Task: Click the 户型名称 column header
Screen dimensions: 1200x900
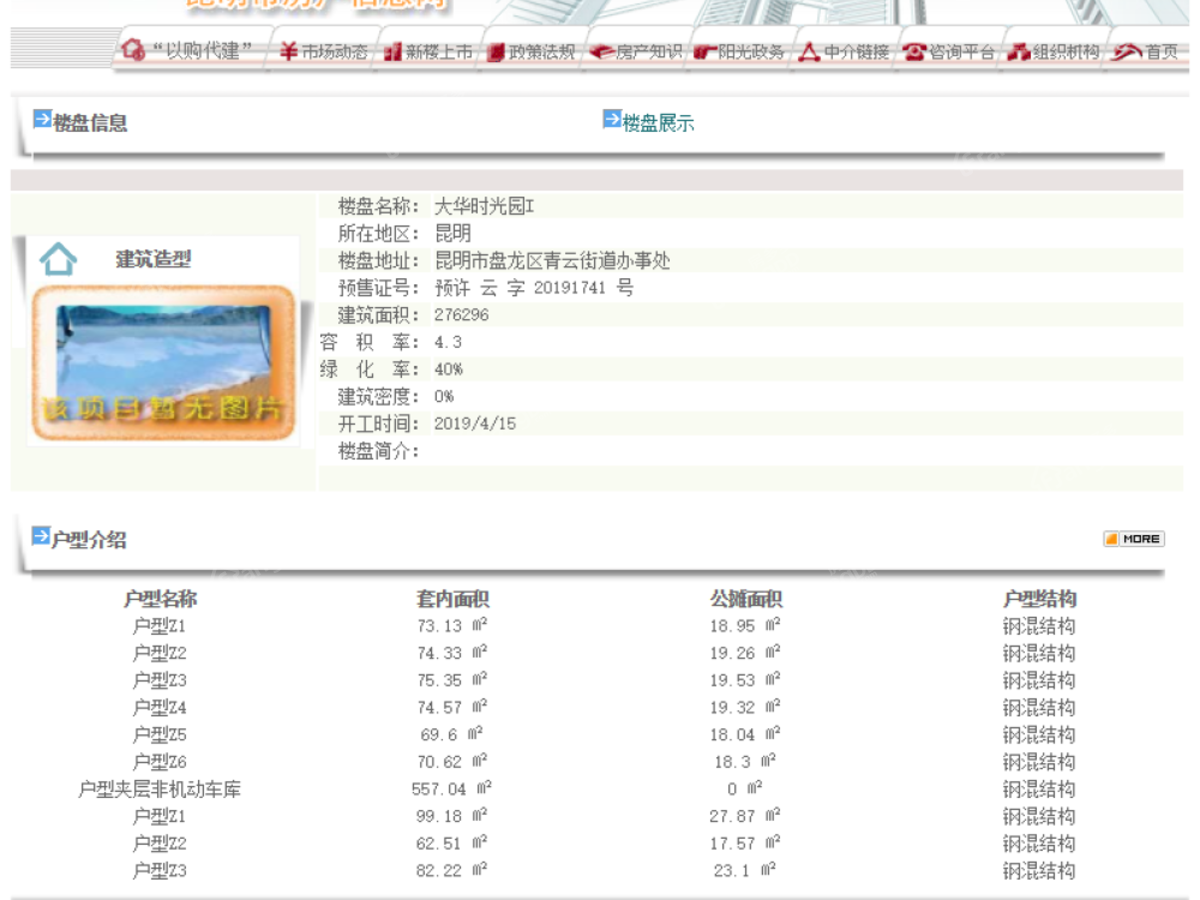Action: [160, 599]
